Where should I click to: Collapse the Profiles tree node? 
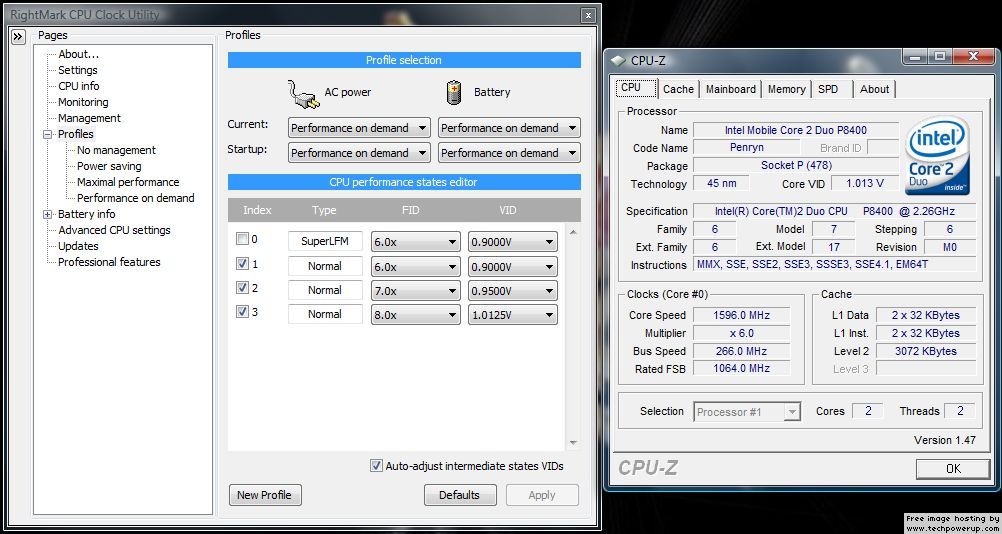coord(47,134)
